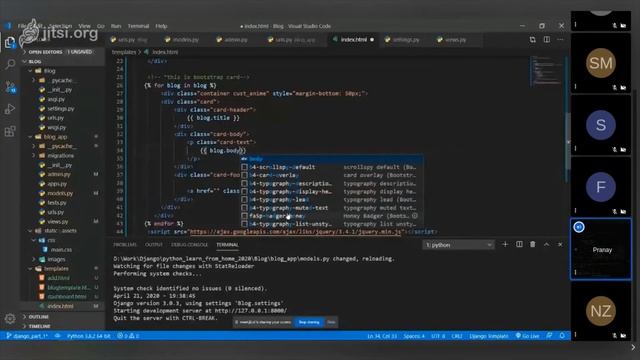Click the Spaces: 4 indentation setting
The image size is (640, 360).
(x=414, y=336)
